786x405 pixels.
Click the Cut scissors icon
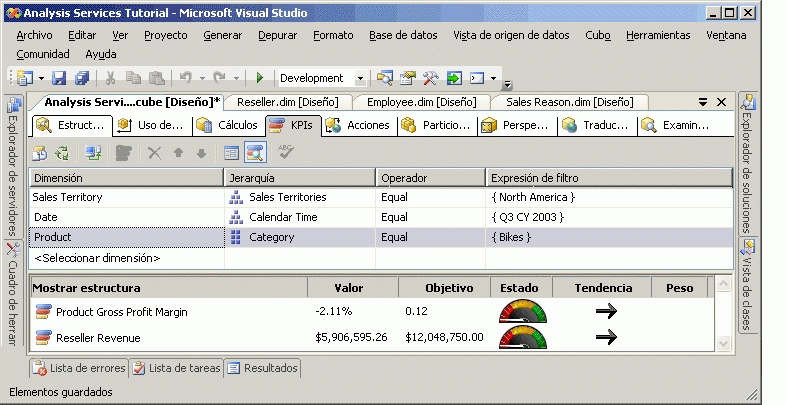coord(110,78)
